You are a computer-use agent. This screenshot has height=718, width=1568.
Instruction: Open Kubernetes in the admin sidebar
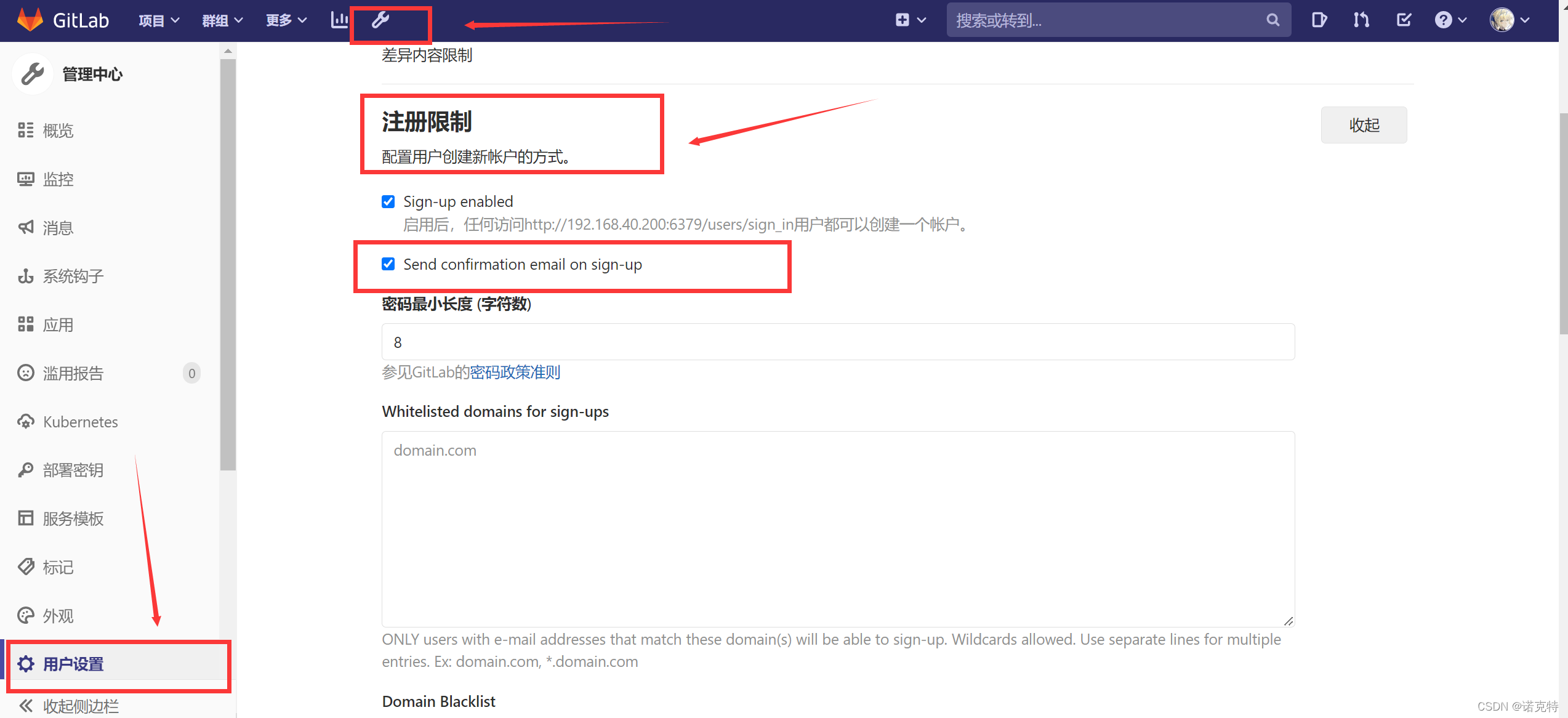coord(80,422)
